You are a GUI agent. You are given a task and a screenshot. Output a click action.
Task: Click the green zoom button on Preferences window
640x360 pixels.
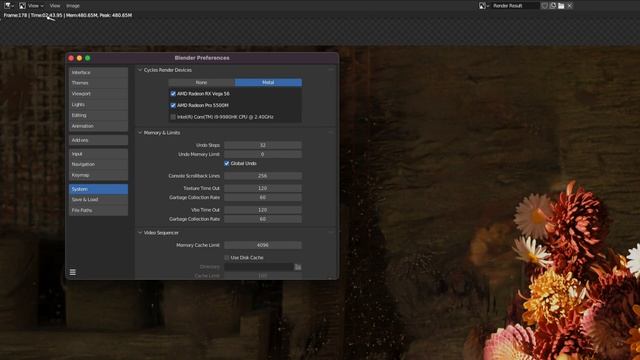point(88,58)
